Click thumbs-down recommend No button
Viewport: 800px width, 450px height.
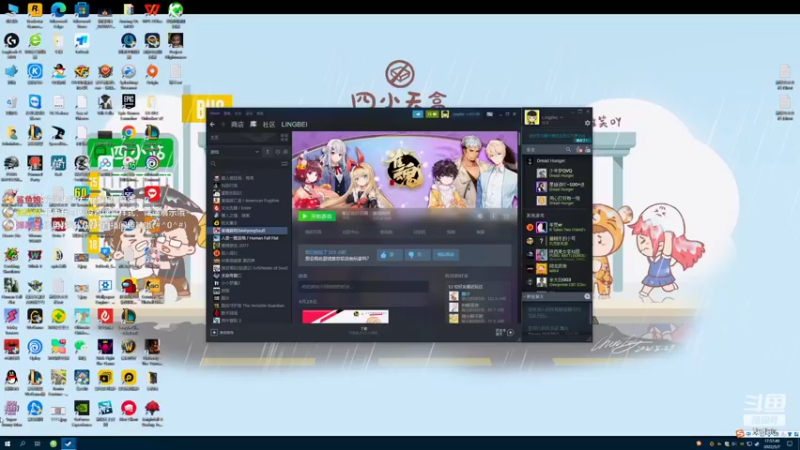(x=417, y=255)
